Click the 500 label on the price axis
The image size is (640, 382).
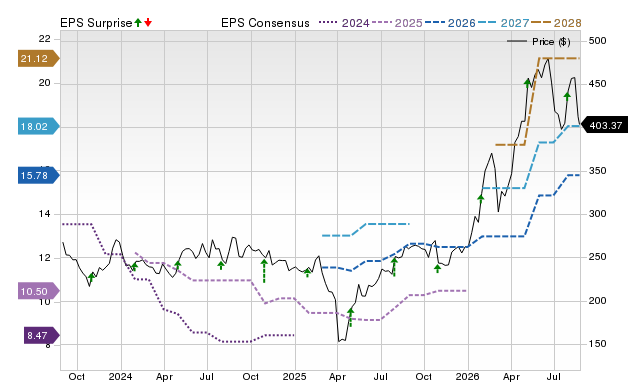[598, 41]
